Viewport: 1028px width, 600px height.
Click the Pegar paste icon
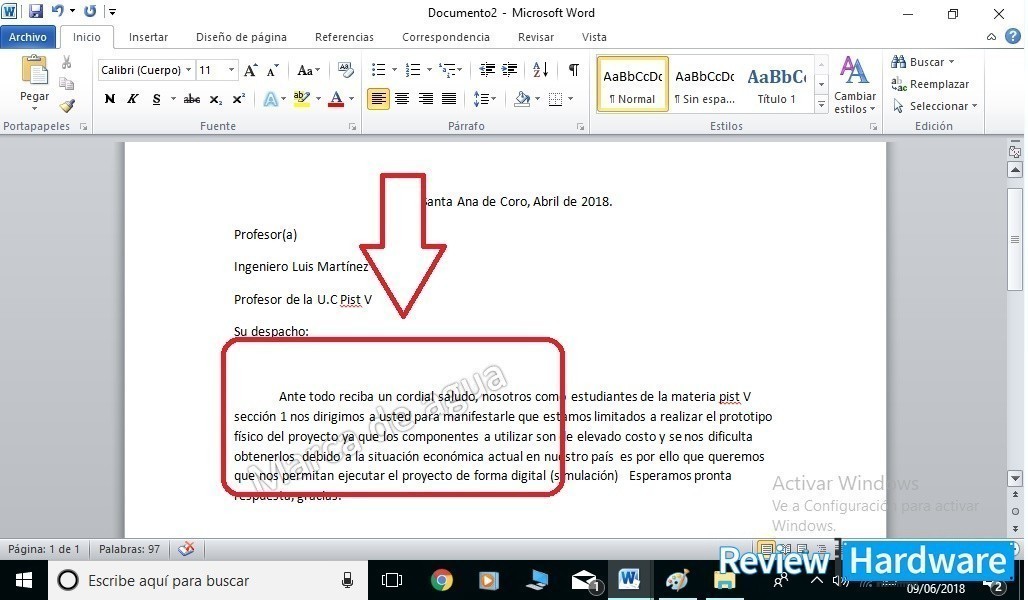34,71
